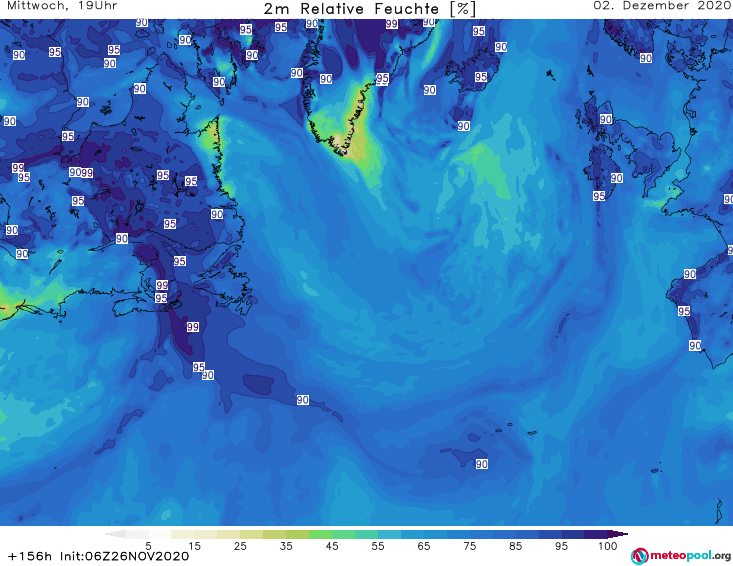Click the legend value 75
This screenshot has width=733, height=566.
point(469,546)
